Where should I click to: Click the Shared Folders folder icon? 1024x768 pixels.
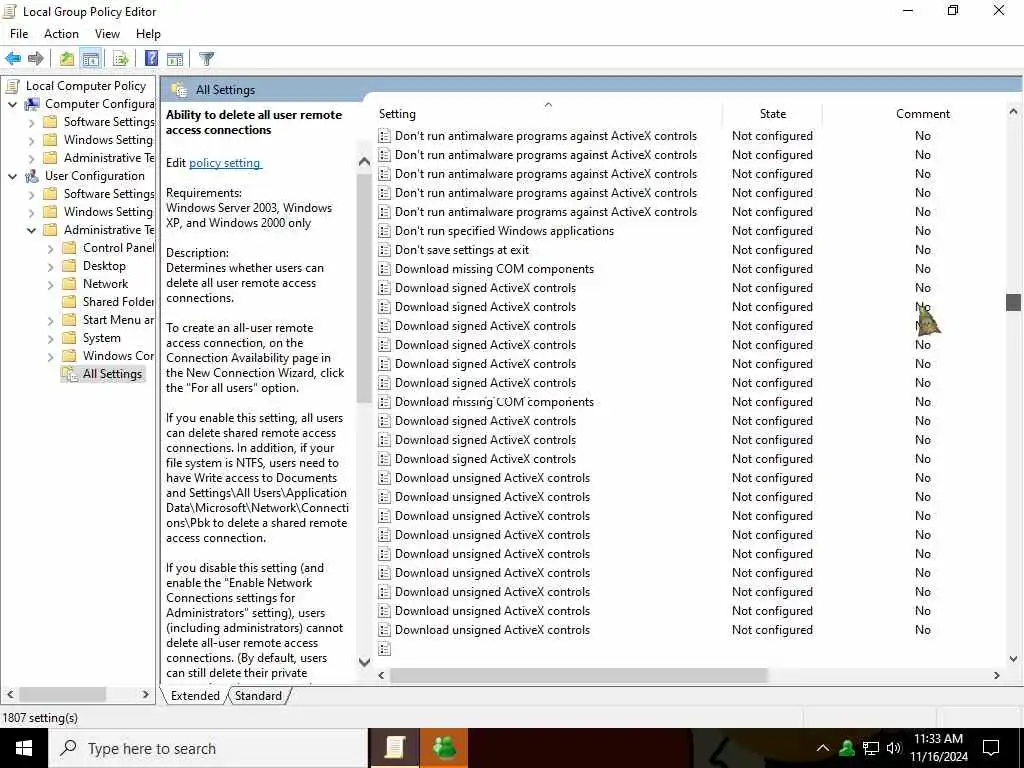[69, 302]
